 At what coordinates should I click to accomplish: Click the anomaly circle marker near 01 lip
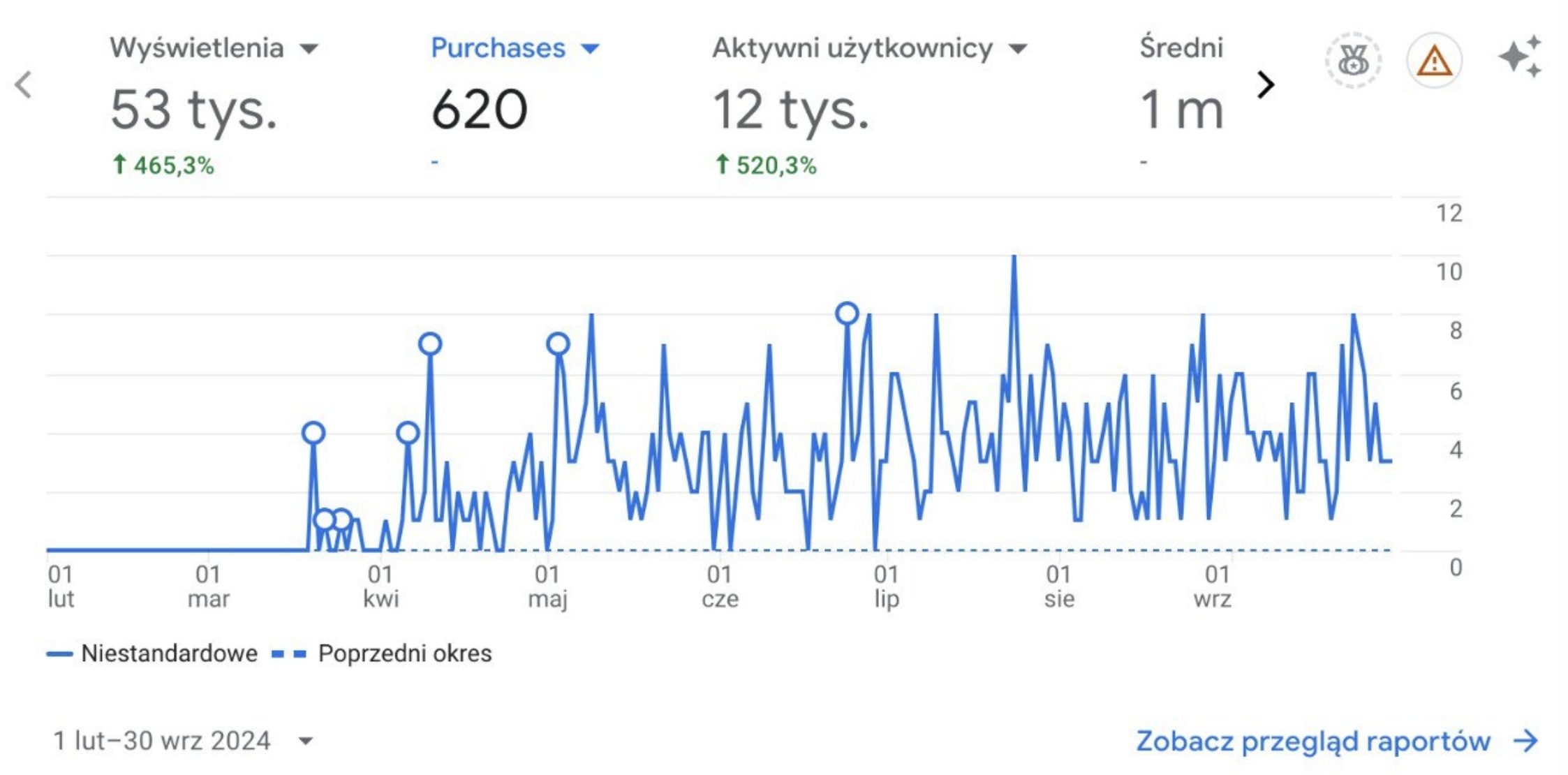[x=847, y=313]
